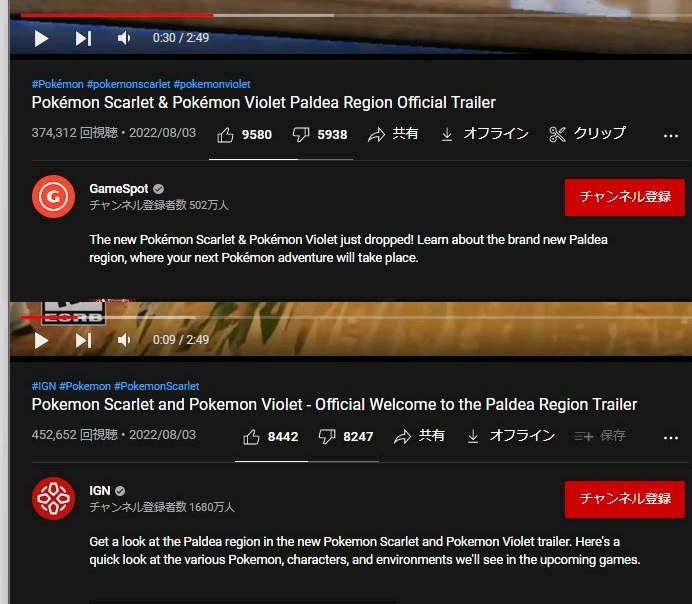Screen dimensions: 692x604
Task: Open the IGN channel name link
Action: tap(100, 491)
